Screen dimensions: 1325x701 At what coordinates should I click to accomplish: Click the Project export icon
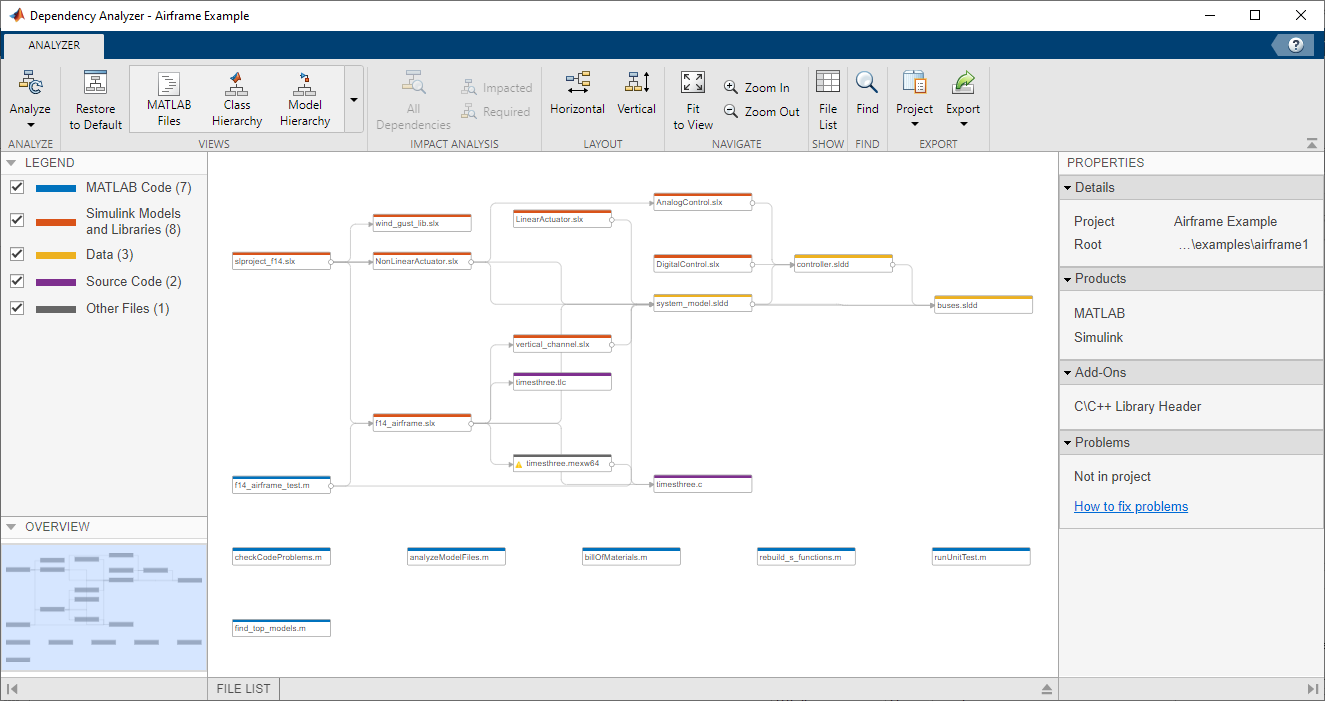coord(914,83)
